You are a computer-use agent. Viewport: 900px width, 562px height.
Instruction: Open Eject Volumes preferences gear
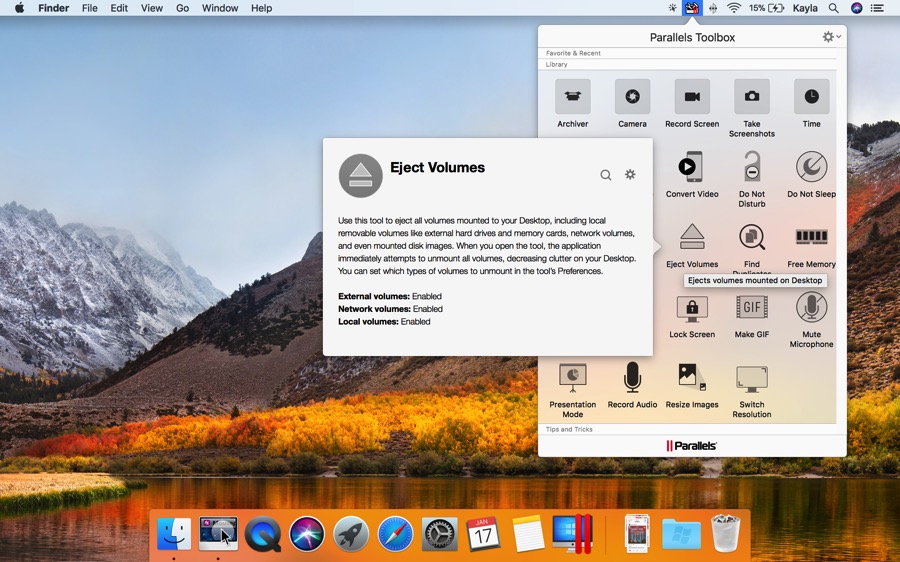pyautogui.click(x=630, y=174)
